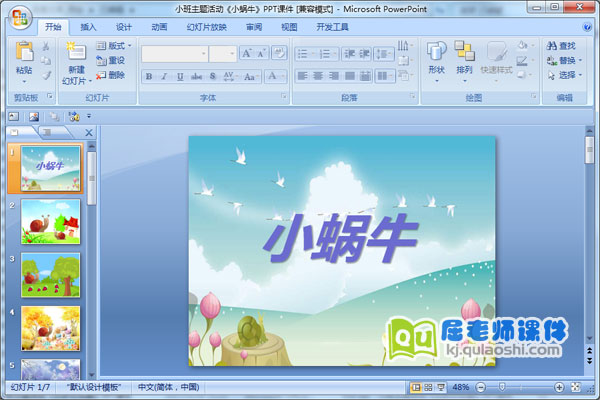This screenshot has width=600, height=400.
Task: Click the New Slide icon
Action: coord(76,51)
